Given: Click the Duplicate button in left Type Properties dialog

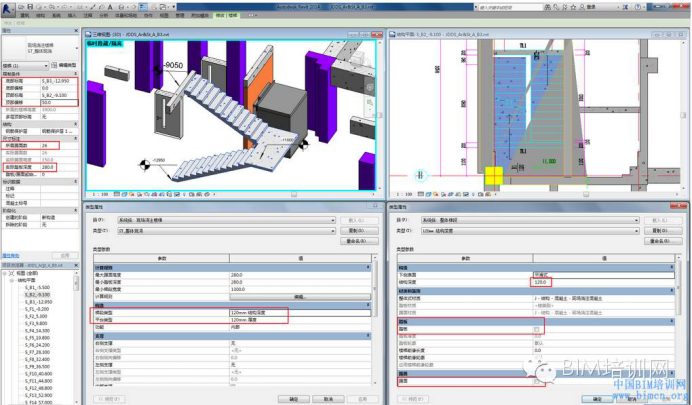Looking at the screenshot, I should pos(359,231).
